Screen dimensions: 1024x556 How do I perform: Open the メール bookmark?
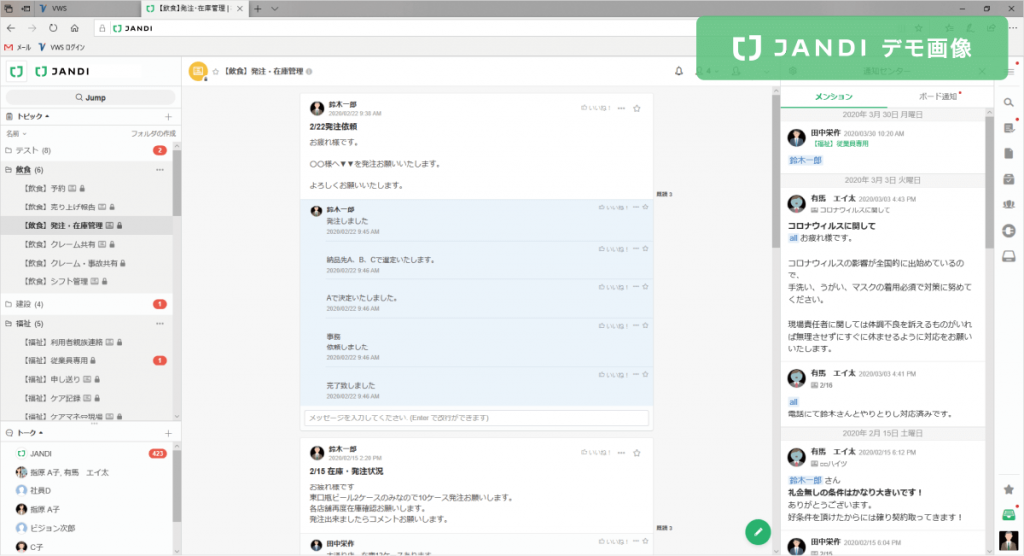pyautogui.click(x=18, y=47)
